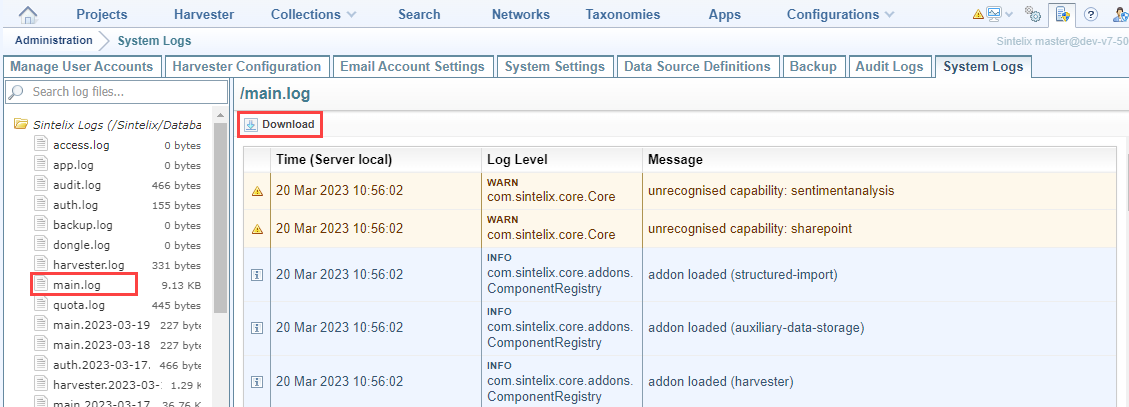Open harvester.log from the log list
Image resolution: width=1129 pixels, height=407 pixels.
coord(88,265)
